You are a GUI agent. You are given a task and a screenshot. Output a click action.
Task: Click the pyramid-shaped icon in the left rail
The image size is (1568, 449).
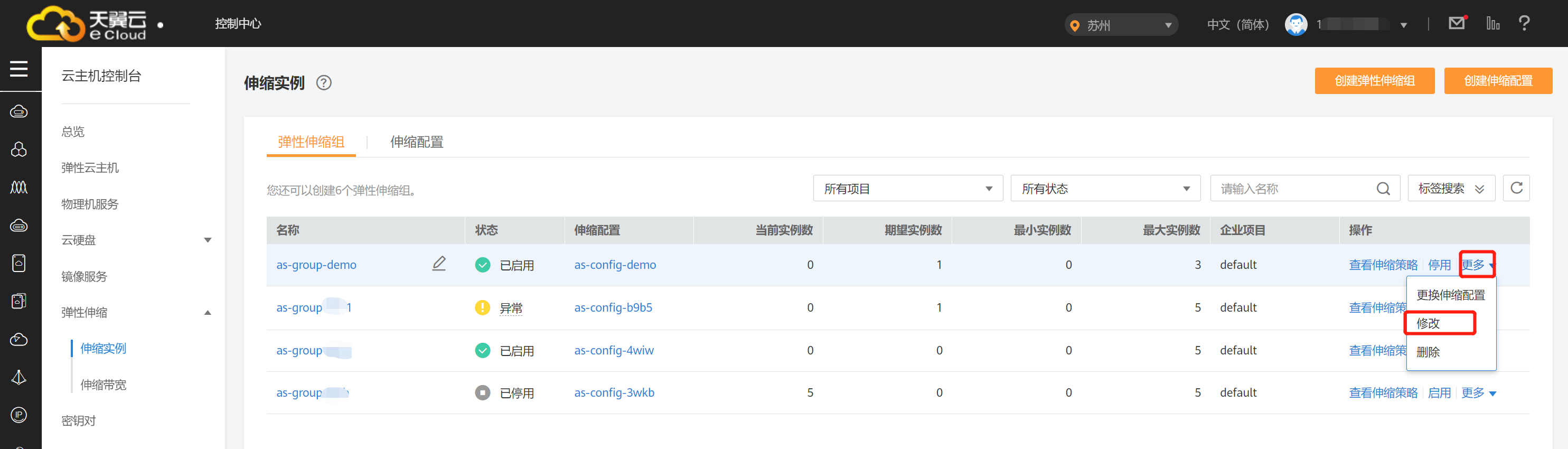[x=19, y=377]
